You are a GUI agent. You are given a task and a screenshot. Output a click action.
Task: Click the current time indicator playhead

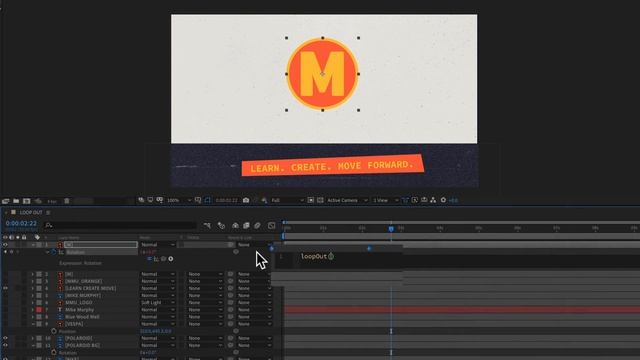391,229
